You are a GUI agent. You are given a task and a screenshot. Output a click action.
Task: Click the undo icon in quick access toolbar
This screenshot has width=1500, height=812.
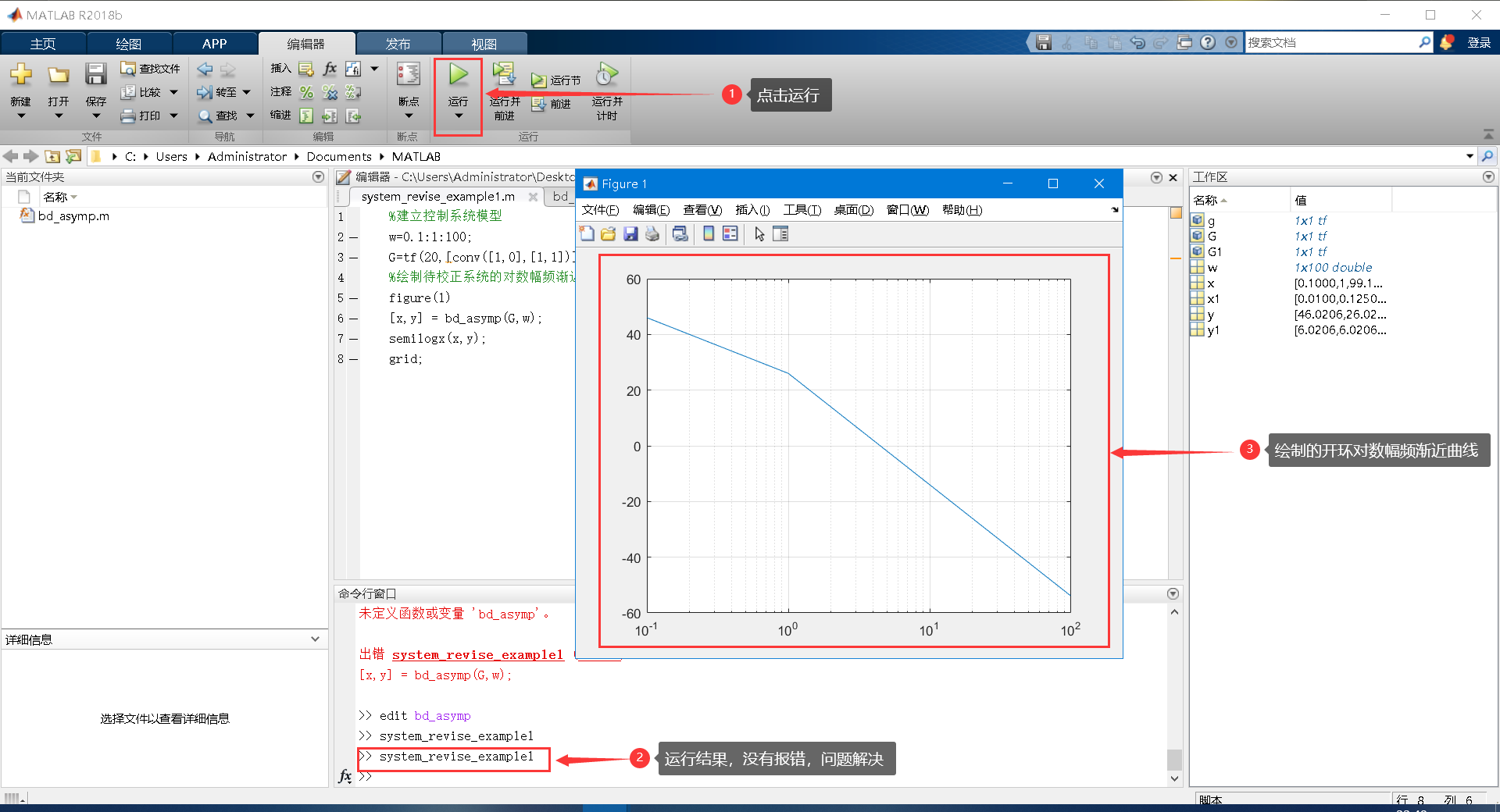(x=1137, y=42)
